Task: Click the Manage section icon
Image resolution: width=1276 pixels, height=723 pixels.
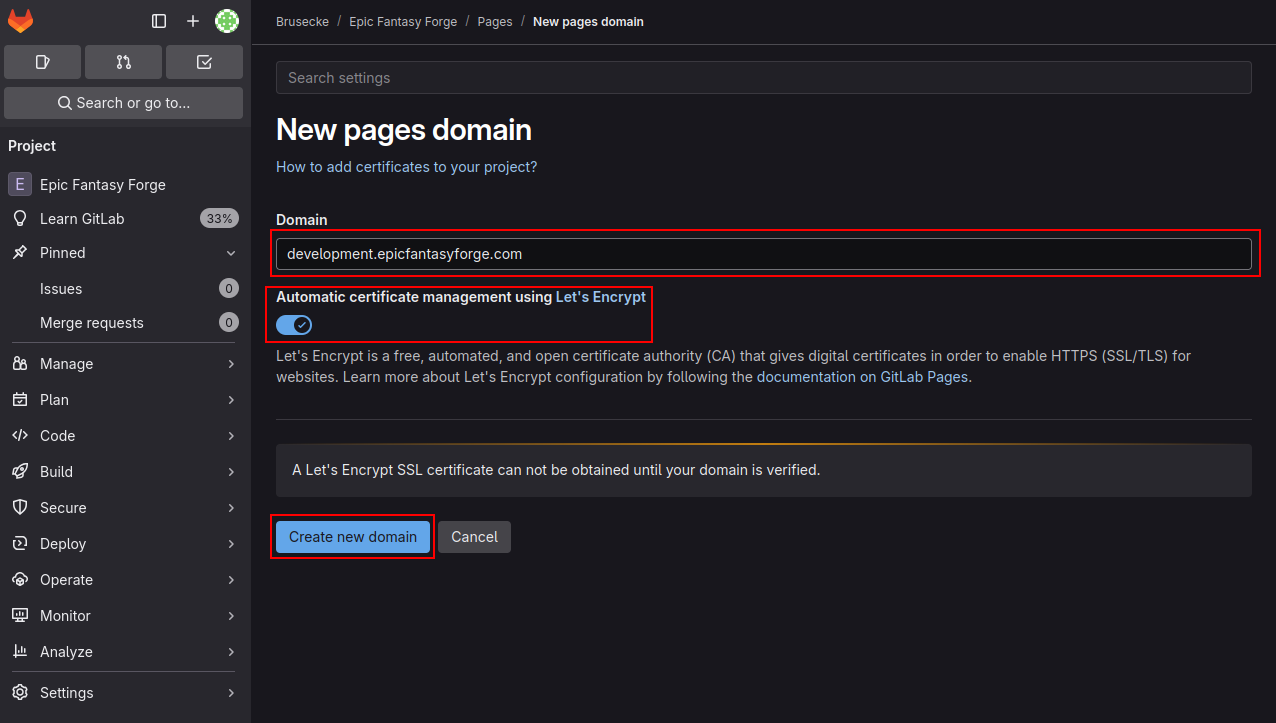Action: (x=20, y=364)
